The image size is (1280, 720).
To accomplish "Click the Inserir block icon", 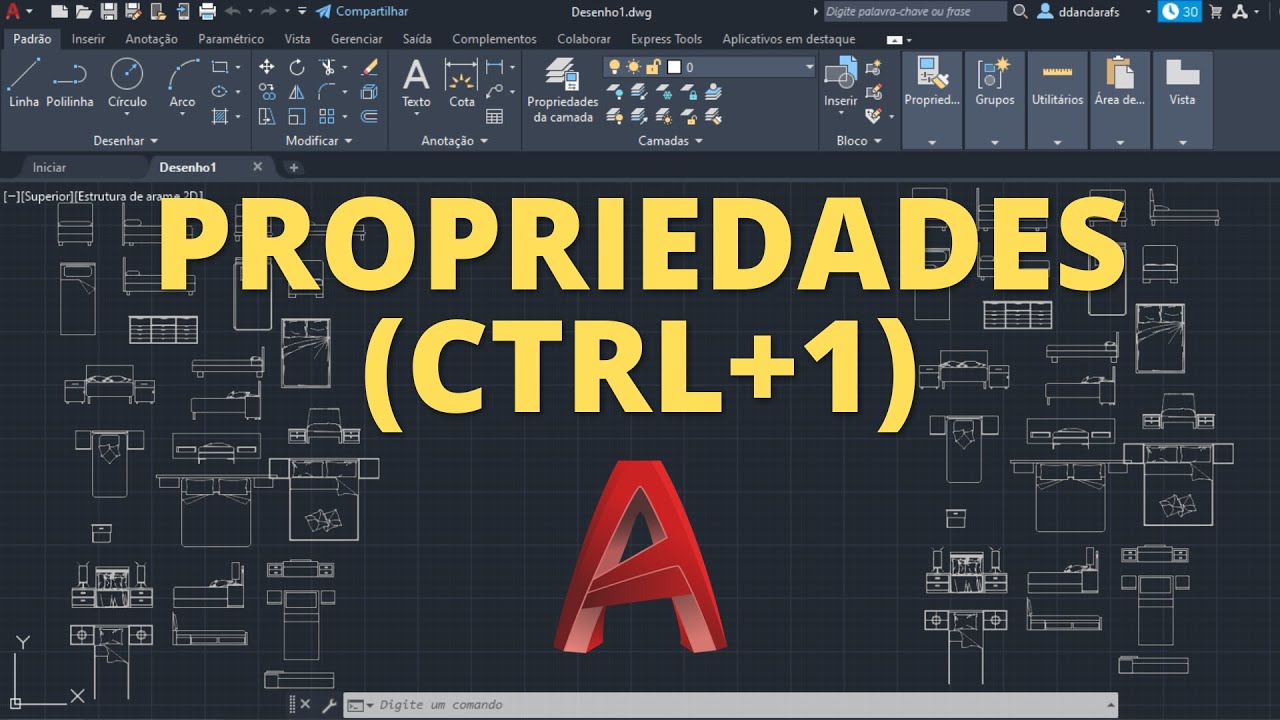I will click(840, 82).
